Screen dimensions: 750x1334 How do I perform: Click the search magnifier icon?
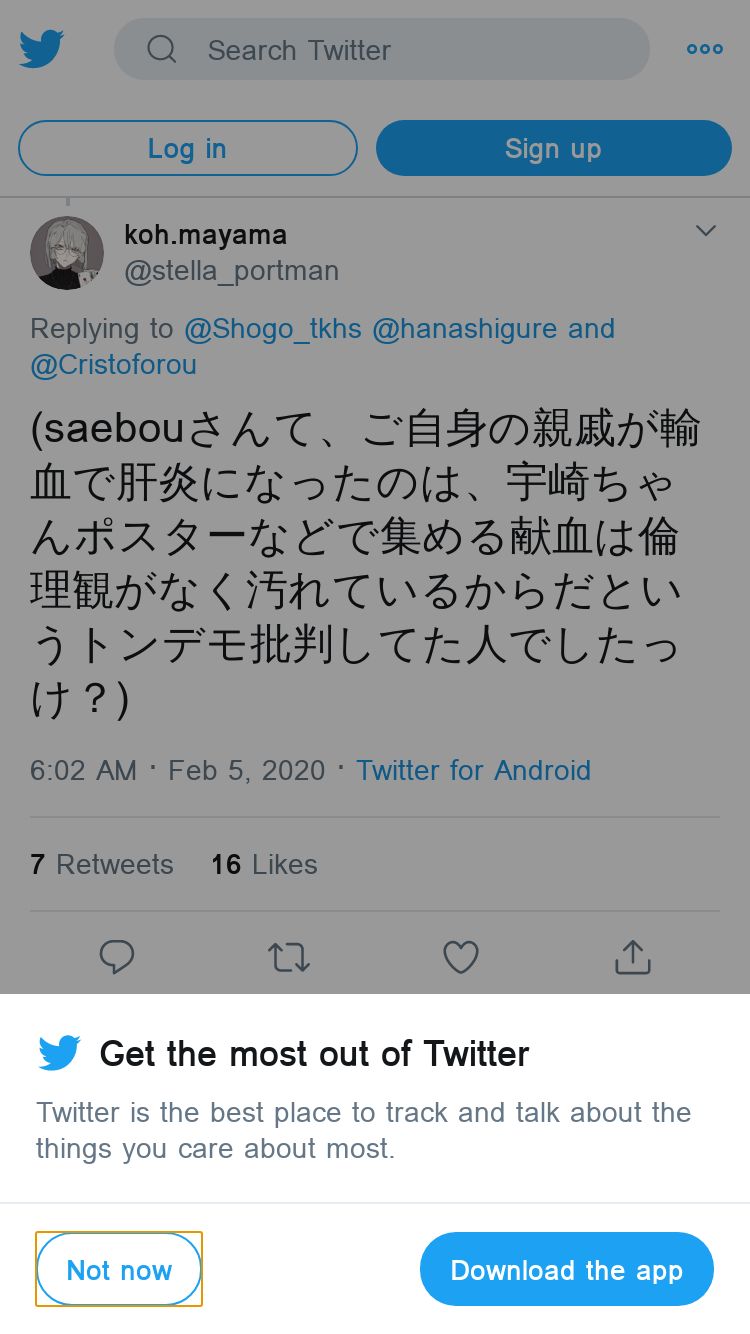tap(162, 49)
